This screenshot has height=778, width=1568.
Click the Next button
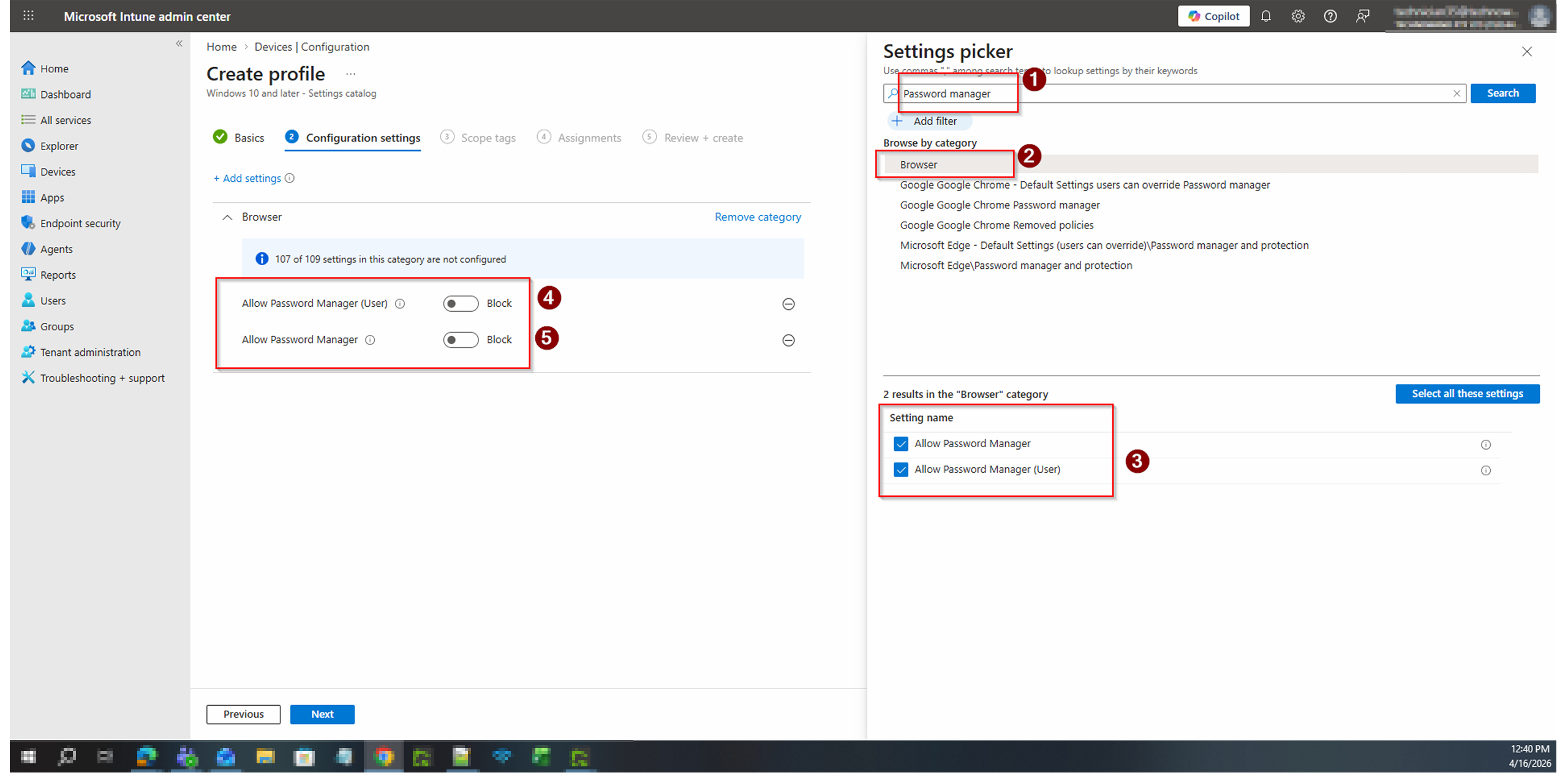pyautogui.click(x=322, y=714)
